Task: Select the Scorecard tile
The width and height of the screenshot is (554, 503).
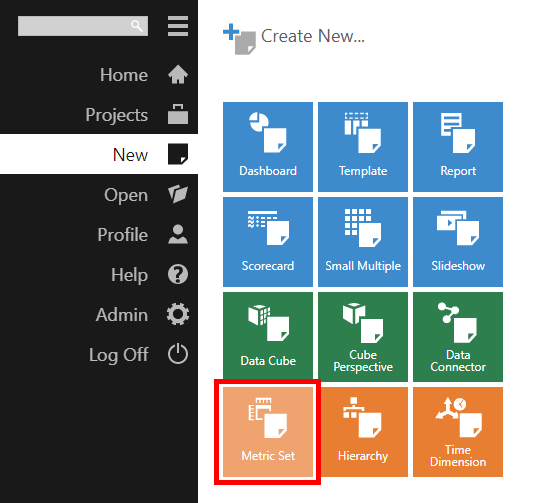Action: coord(268,242)
